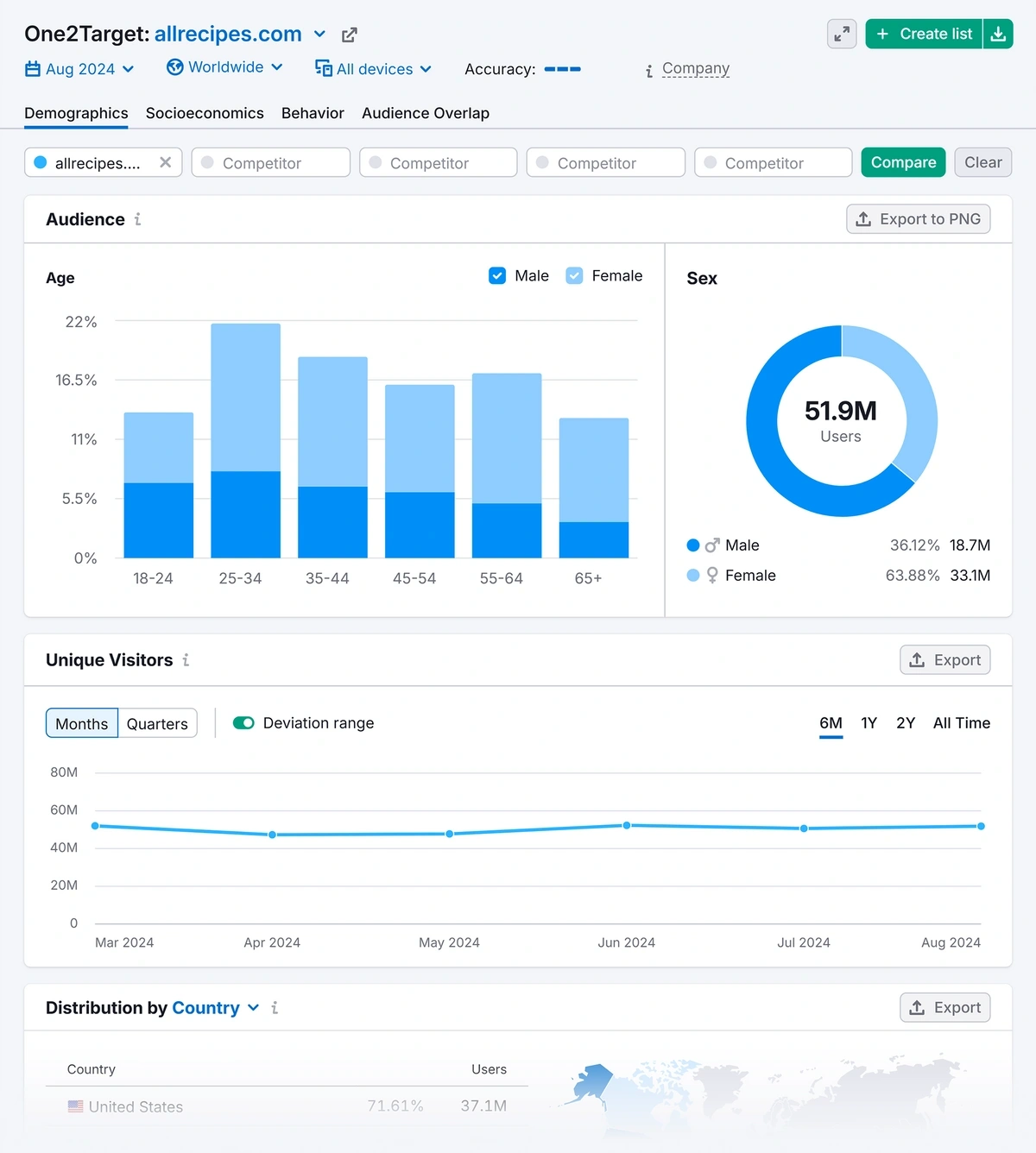Viewport: 1036px width, 1153px height.
Task: Remove allrecipes domain with the X icon
Action: (166, 162)
